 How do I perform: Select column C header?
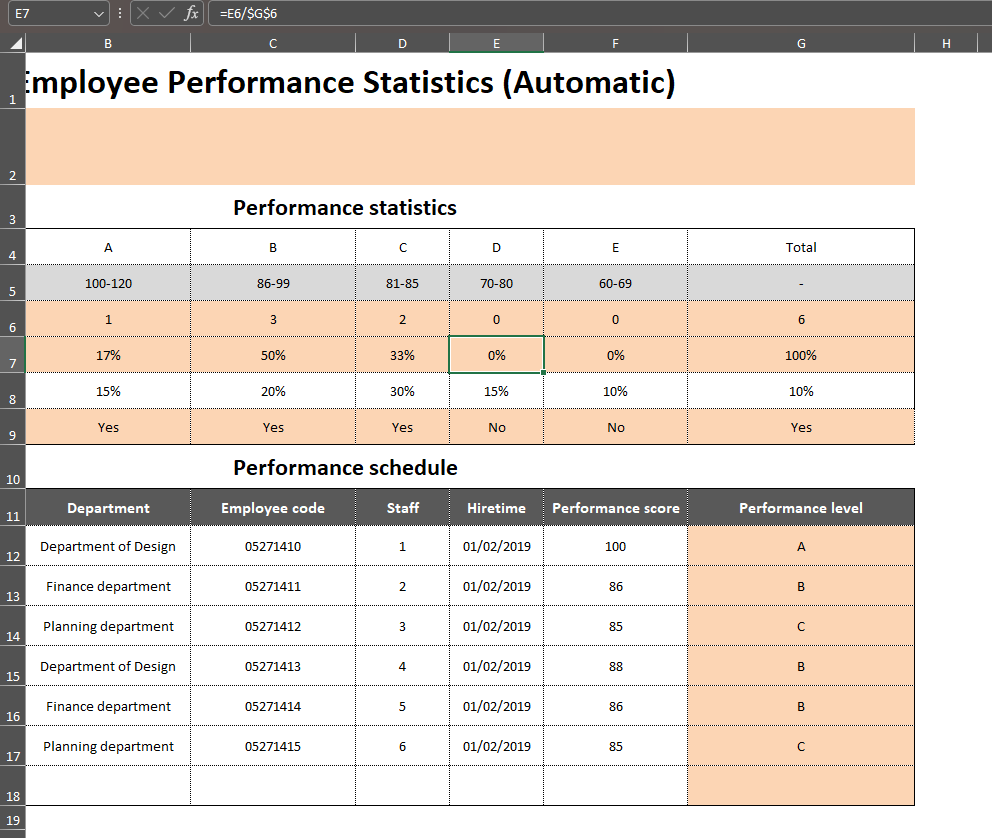click(x=273, y=43)
